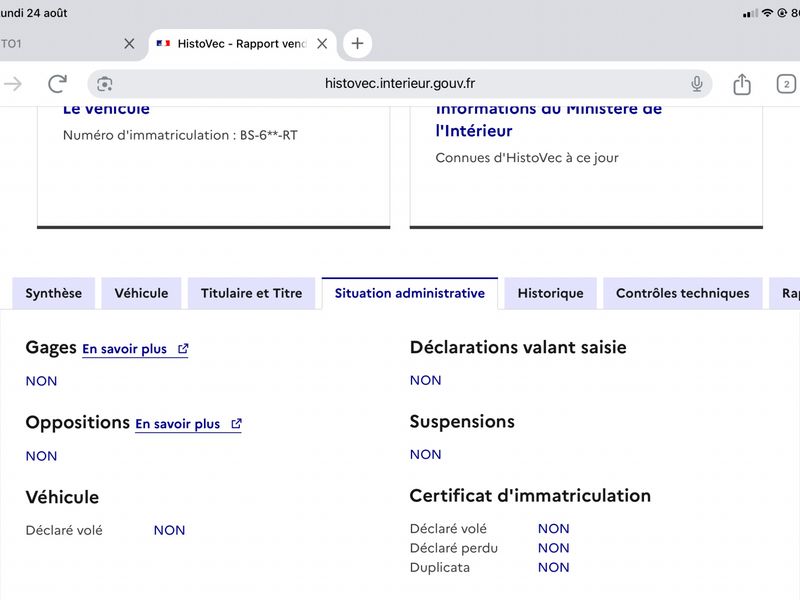Viewport: 800px width, 600px height.
Task: Click the Duplicata NON value
Action: coord(554,567)
